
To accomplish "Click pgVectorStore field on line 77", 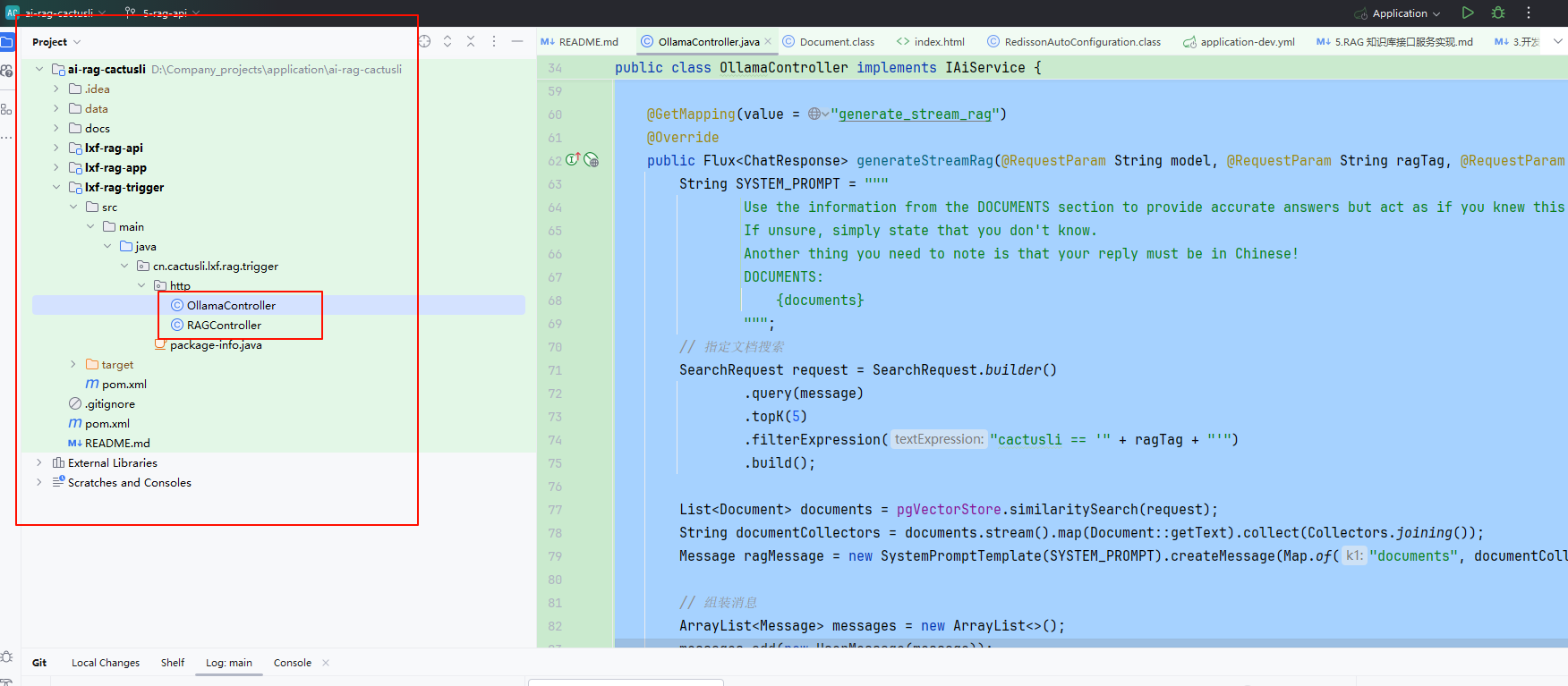I will [x=949, y=509].
